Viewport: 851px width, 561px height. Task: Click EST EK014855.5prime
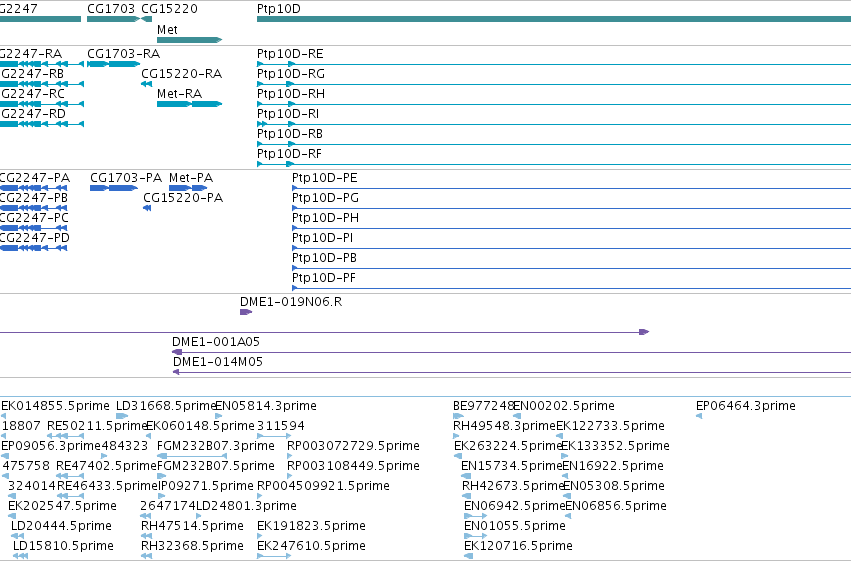click(55, 406)
